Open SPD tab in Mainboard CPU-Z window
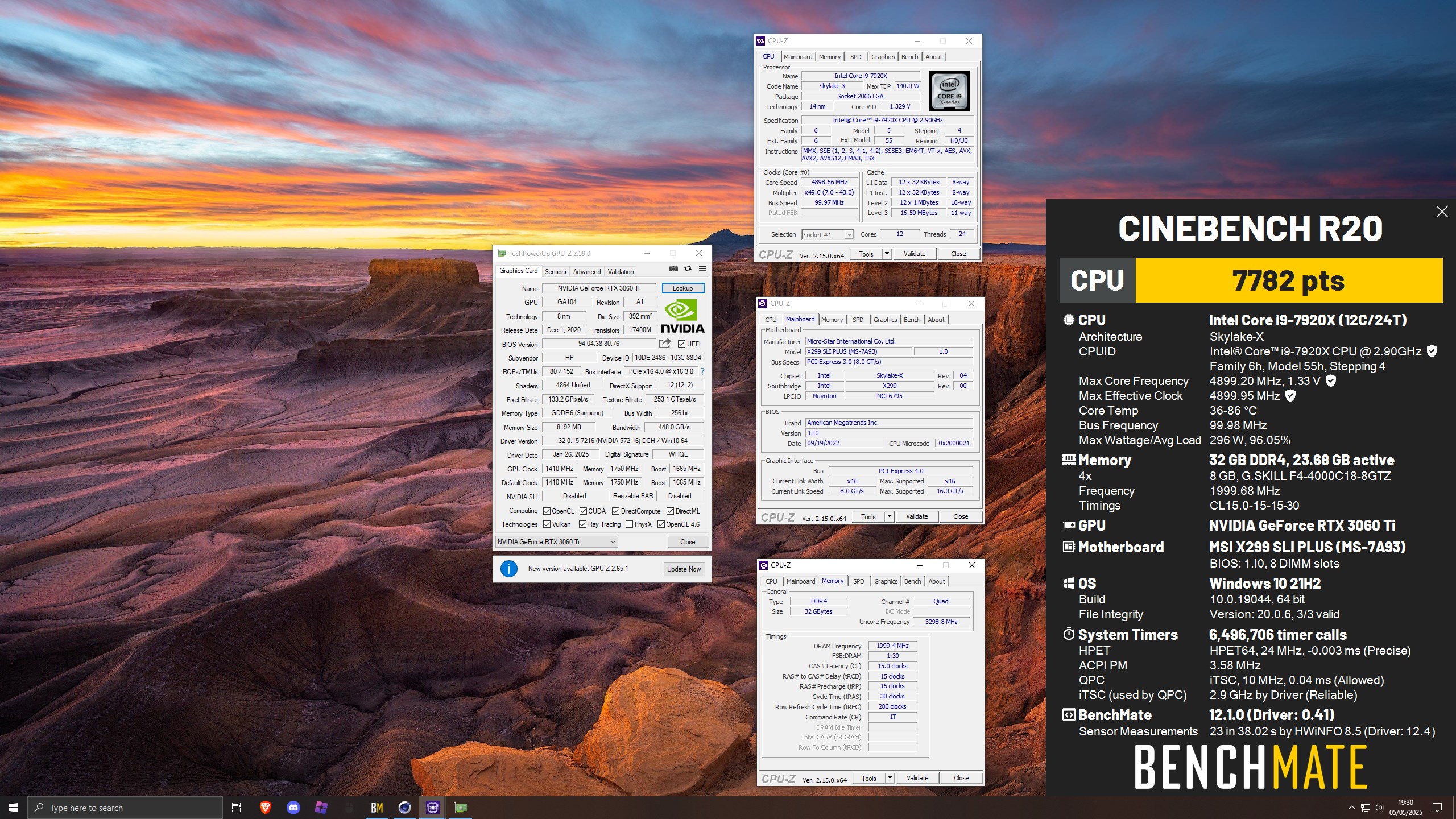Image resolution: width=1456 pixels, height=819 pixels. coord(858,320)
